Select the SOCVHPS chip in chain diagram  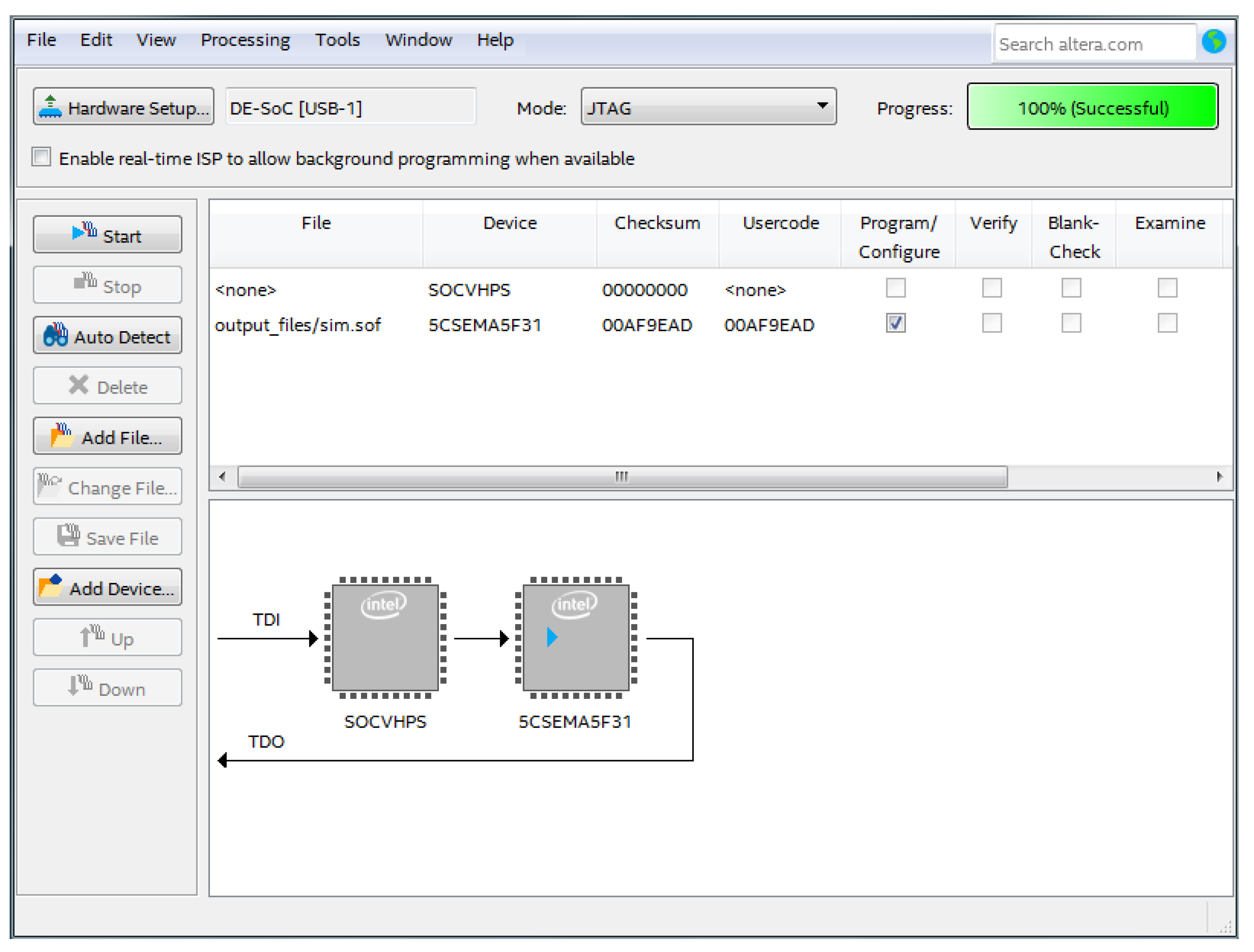point(385,638)
